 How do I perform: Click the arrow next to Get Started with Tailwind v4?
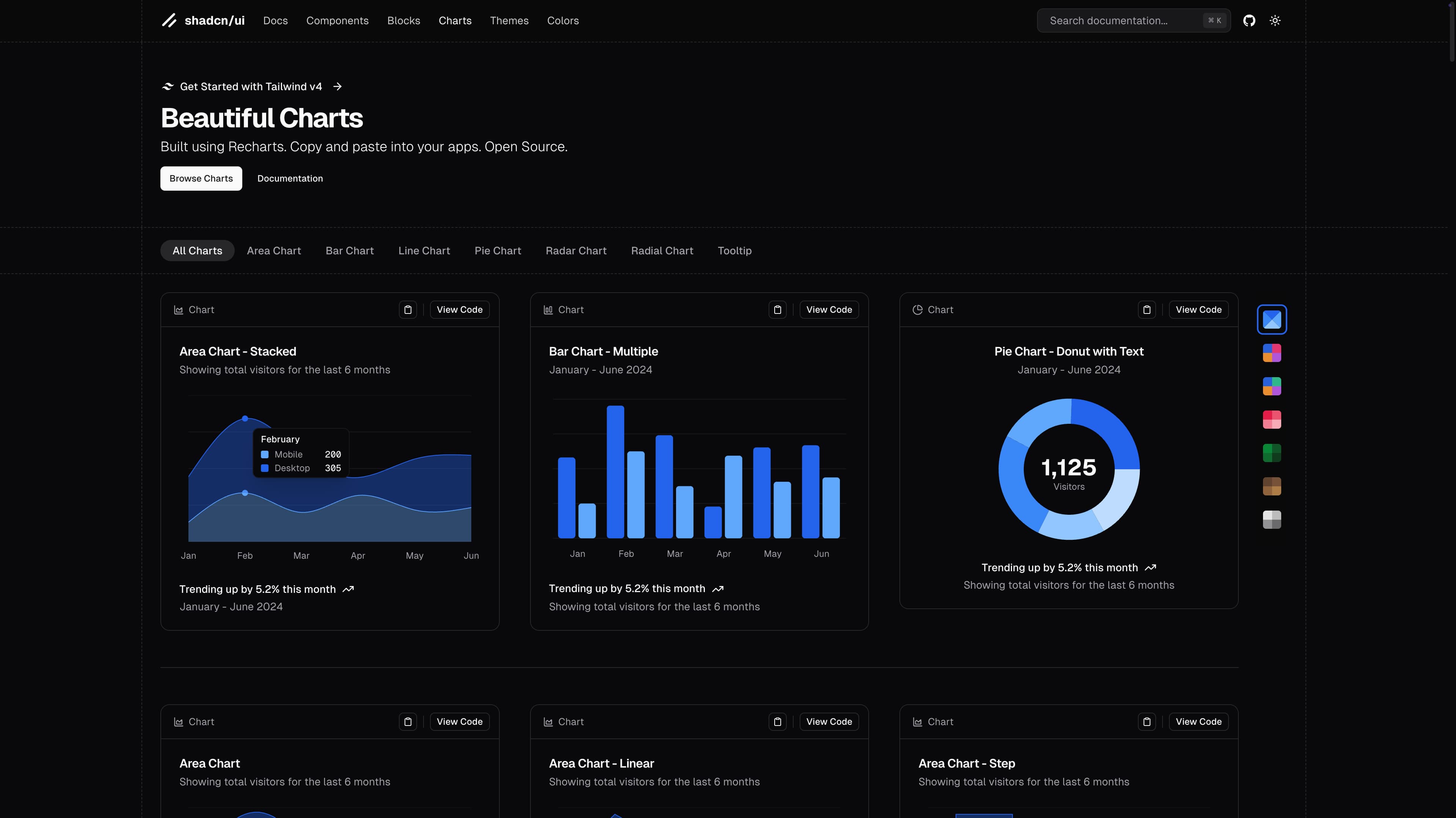point(337,86)
